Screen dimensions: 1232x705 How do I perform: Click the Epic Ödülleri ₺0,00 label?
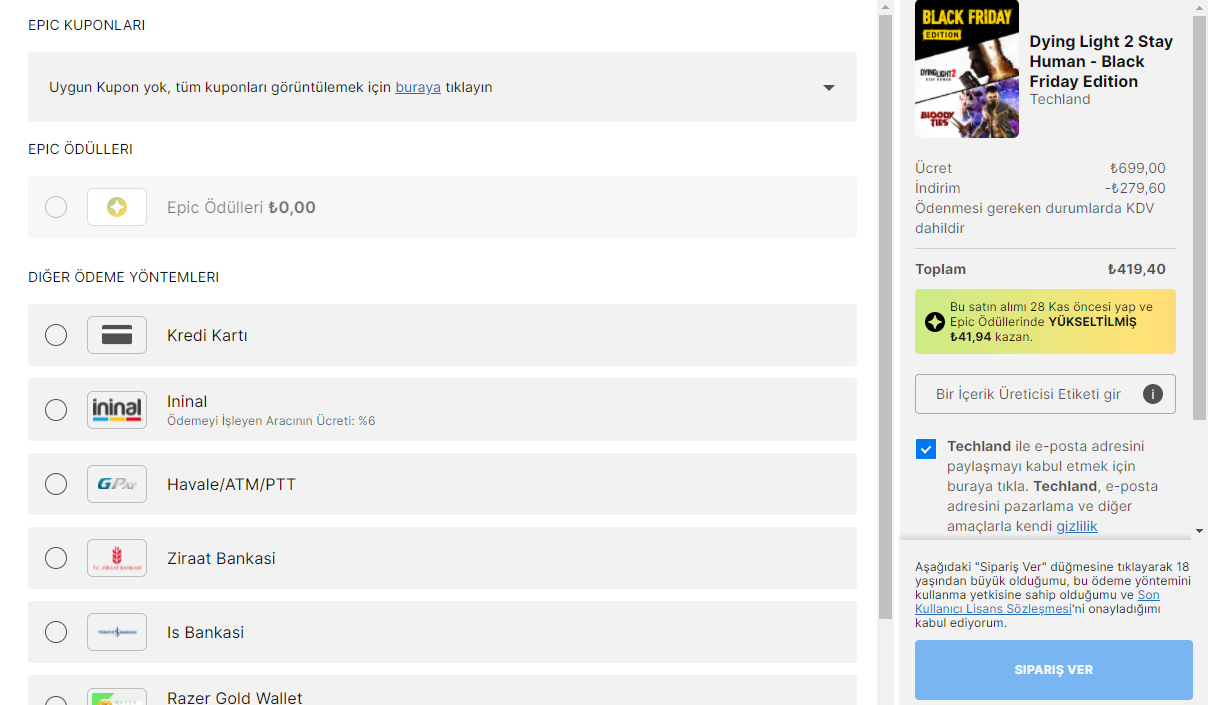coord(241,207)
